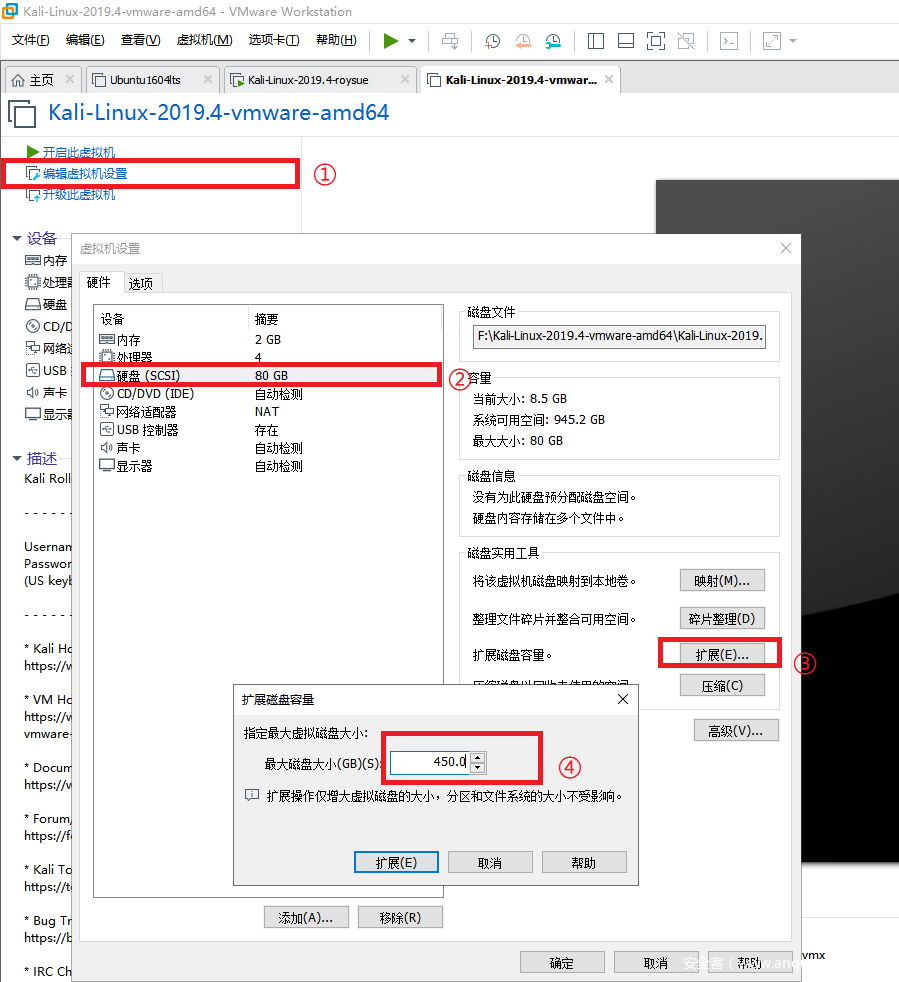
Task: Click 帮助 in expand disk dialog
Action: tap(584, 862)
